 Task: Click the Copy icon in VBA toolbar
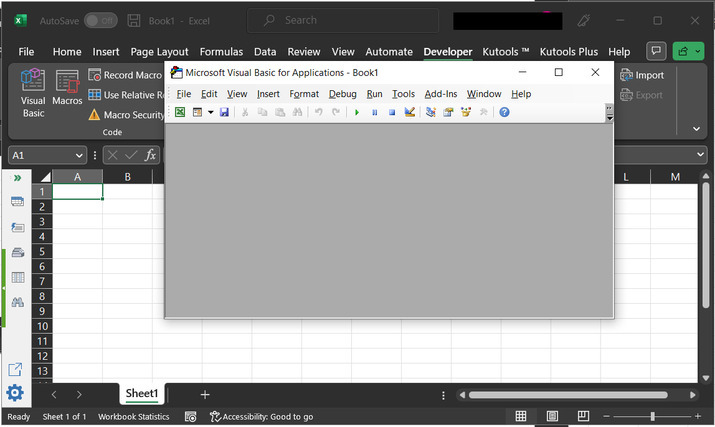(x=262, y=112)
